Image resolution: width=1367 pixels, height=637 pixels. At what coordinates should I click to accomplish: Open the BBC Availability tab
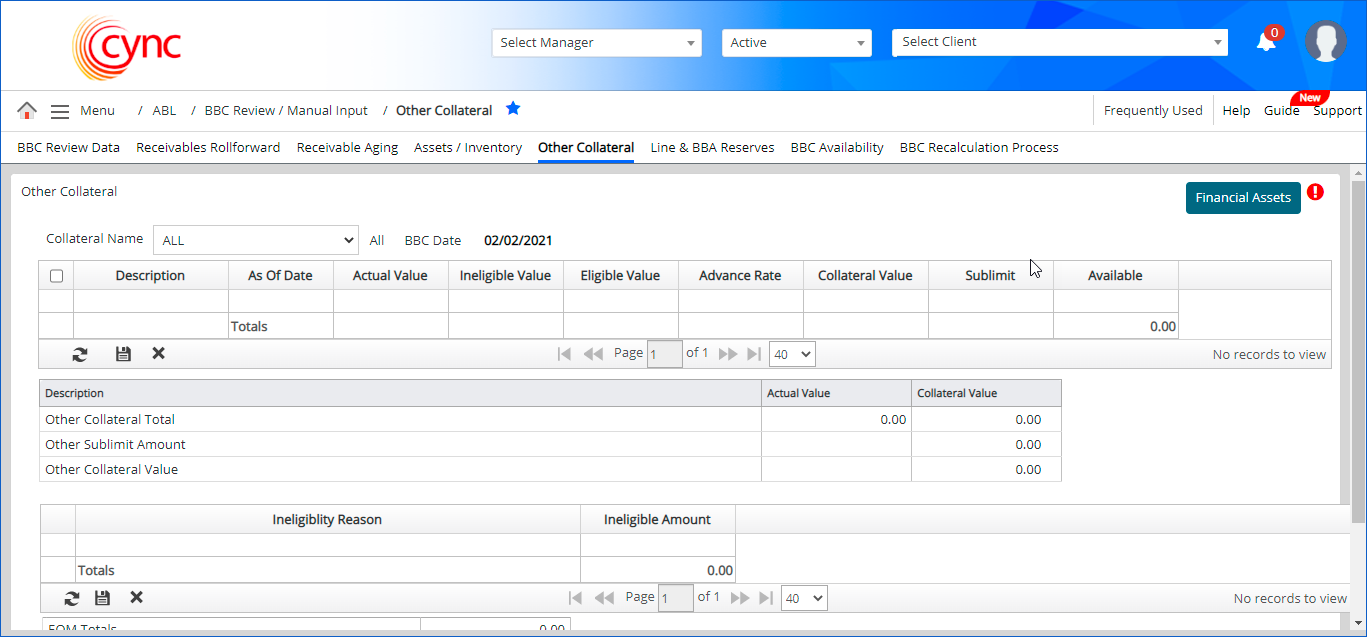click(836, 148)
